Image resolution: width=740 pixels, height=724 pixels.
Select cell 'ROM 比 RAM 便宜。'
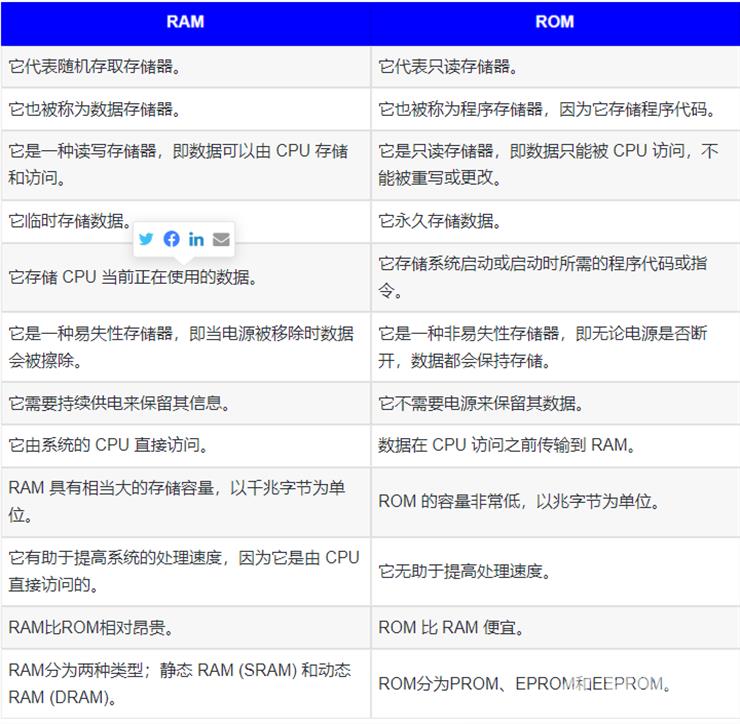tap(555, 628)
